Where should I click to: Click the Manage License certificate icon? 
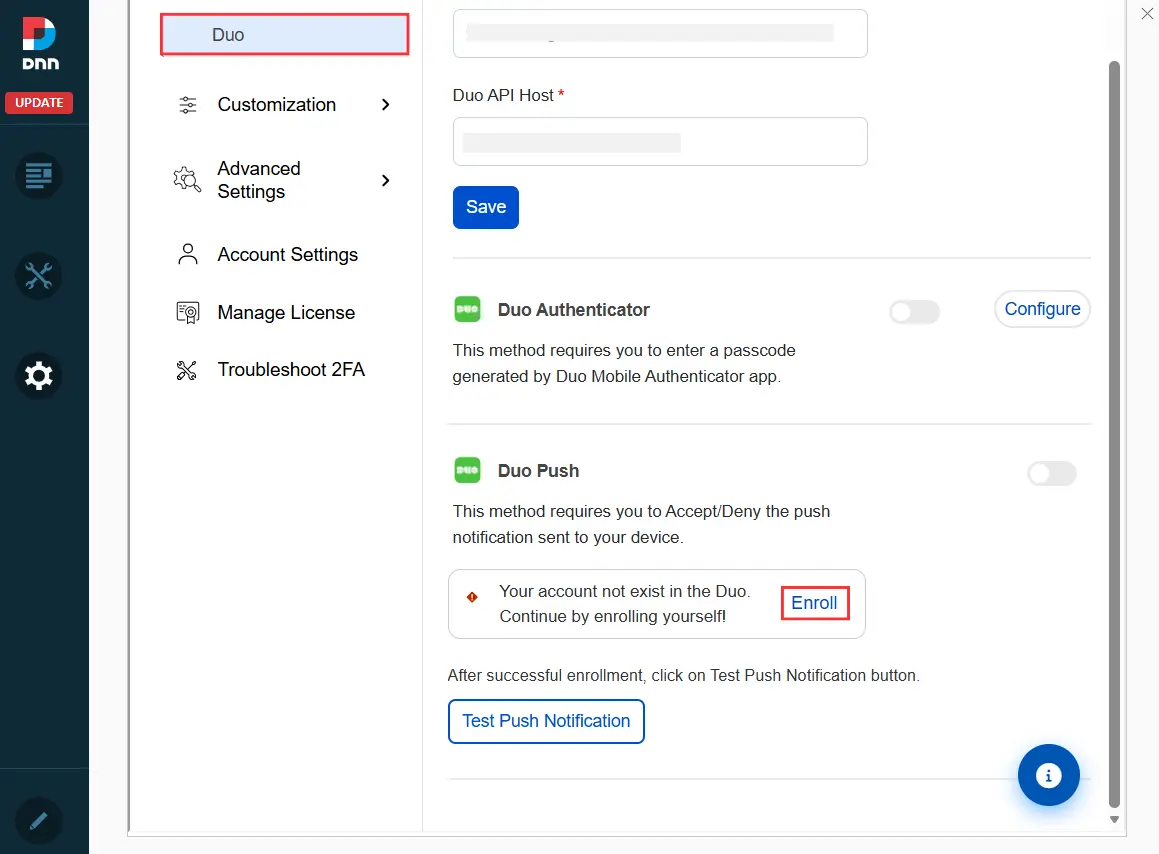tap(188, 313)
